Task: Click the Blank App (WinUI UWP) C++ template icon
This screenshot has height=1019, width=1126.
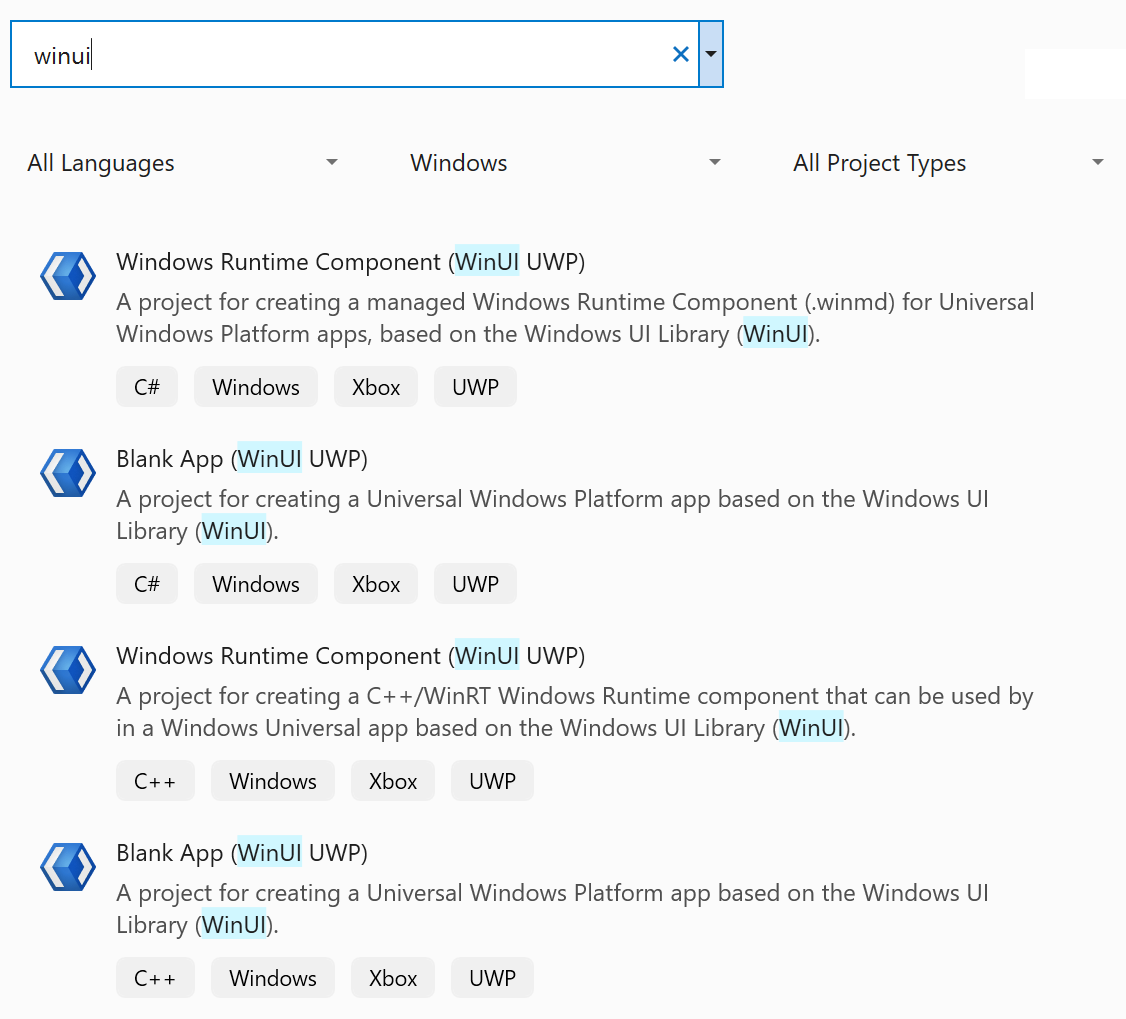Action: [x=67, y=867]
